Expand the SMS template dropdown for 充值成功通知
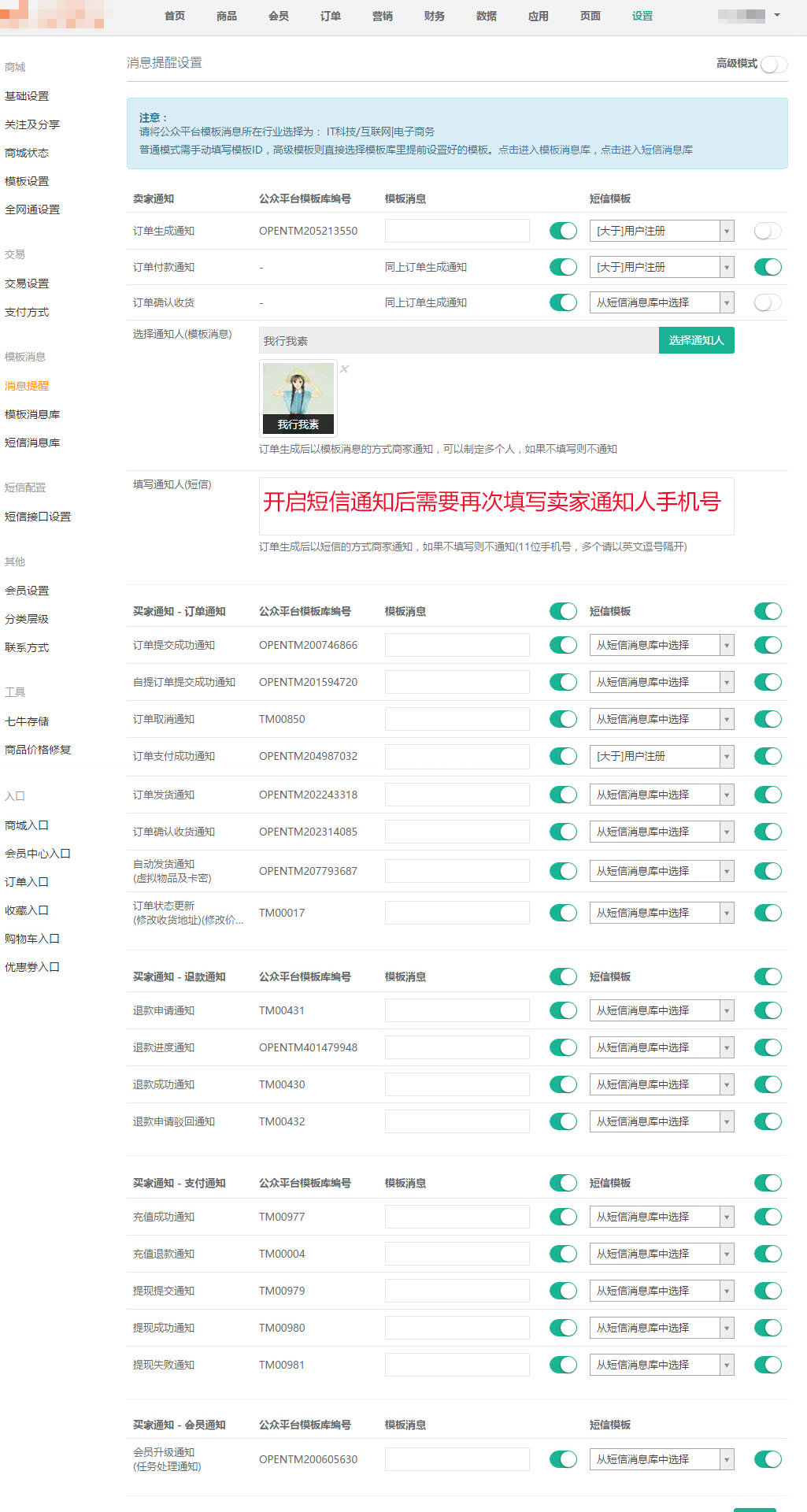 (661, 1217)
